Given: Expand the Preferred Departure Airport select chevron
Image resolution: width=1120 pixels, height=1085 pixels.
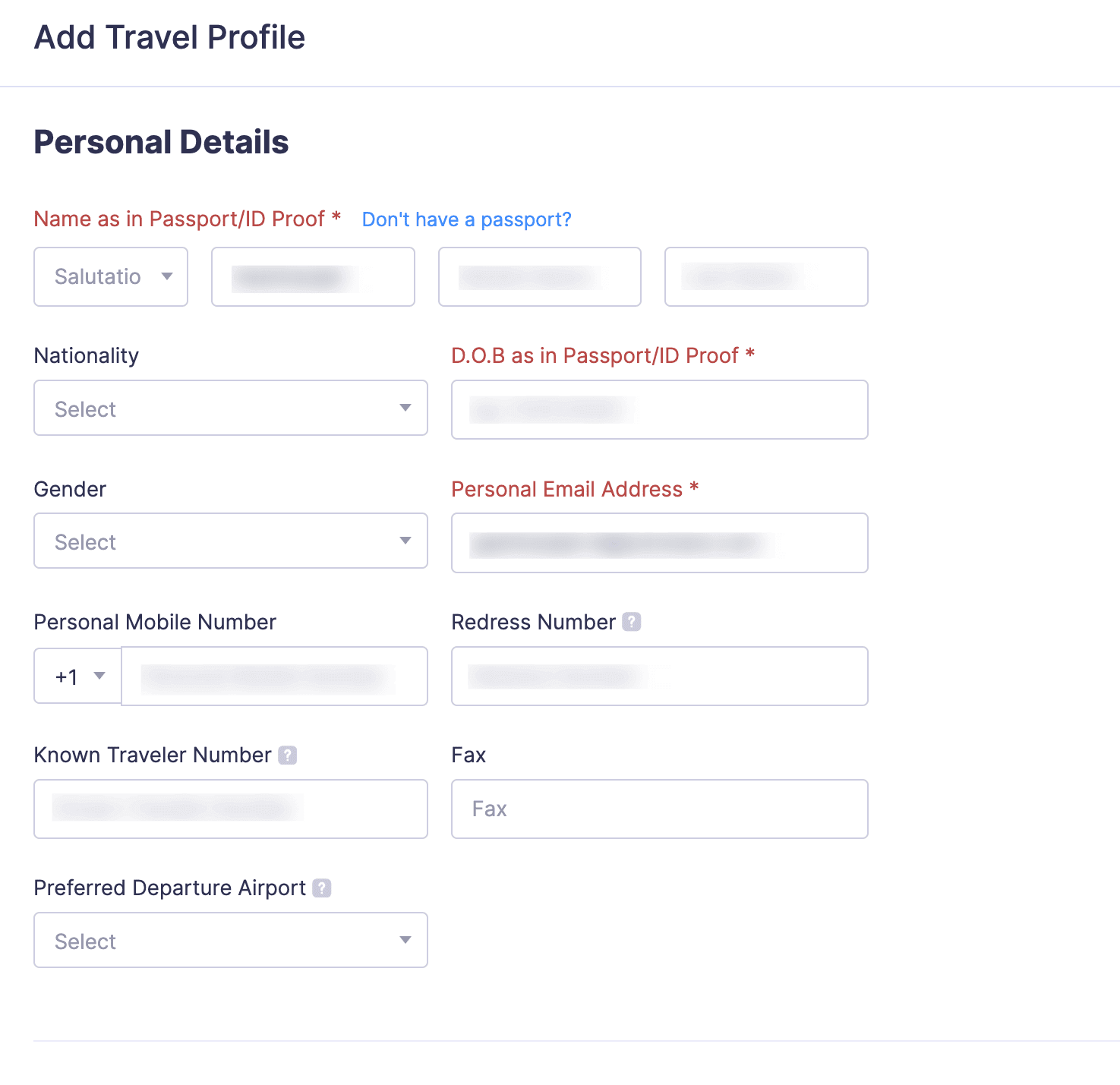Looking at the screenshot, I should click(406, 940).
